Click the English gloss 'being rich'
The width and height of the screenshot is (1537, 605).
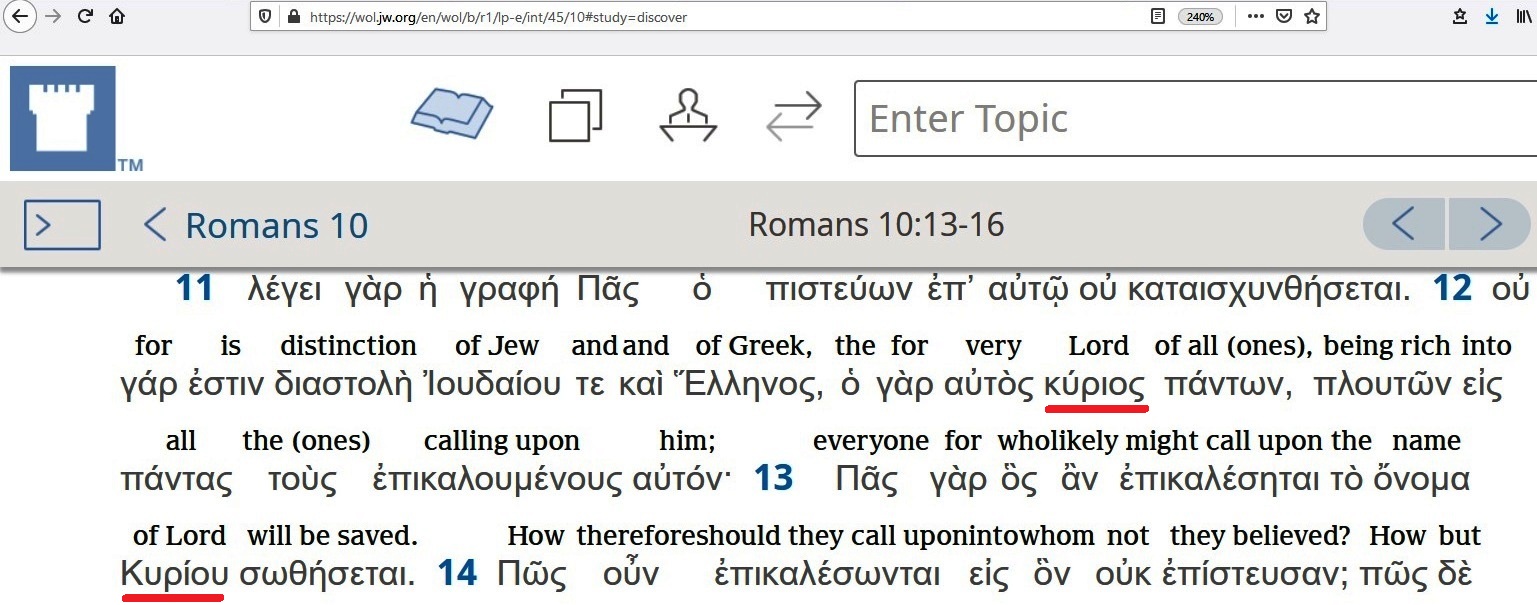coord(1388,346)
